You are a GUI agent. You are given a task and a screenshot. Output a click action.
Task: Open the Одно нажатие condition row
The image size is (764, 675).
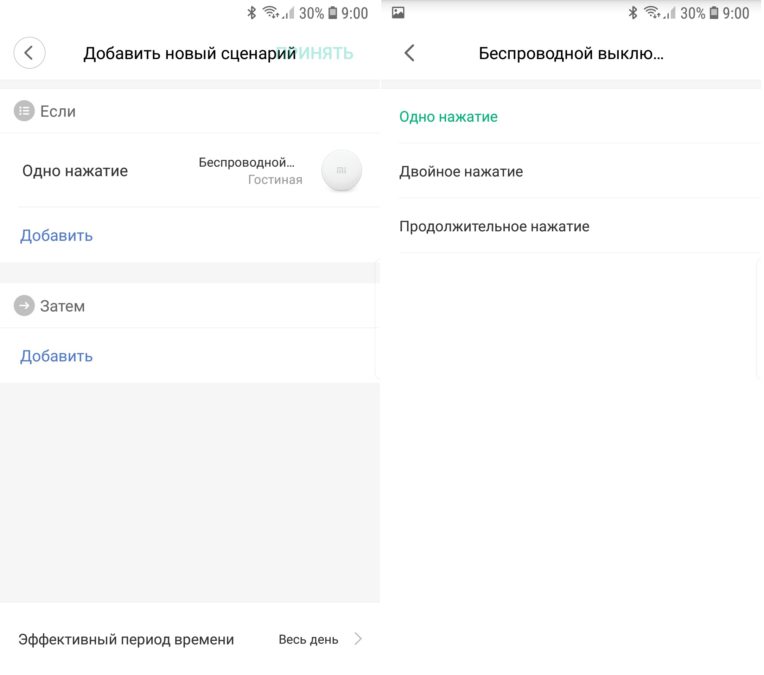pos(75,171)
